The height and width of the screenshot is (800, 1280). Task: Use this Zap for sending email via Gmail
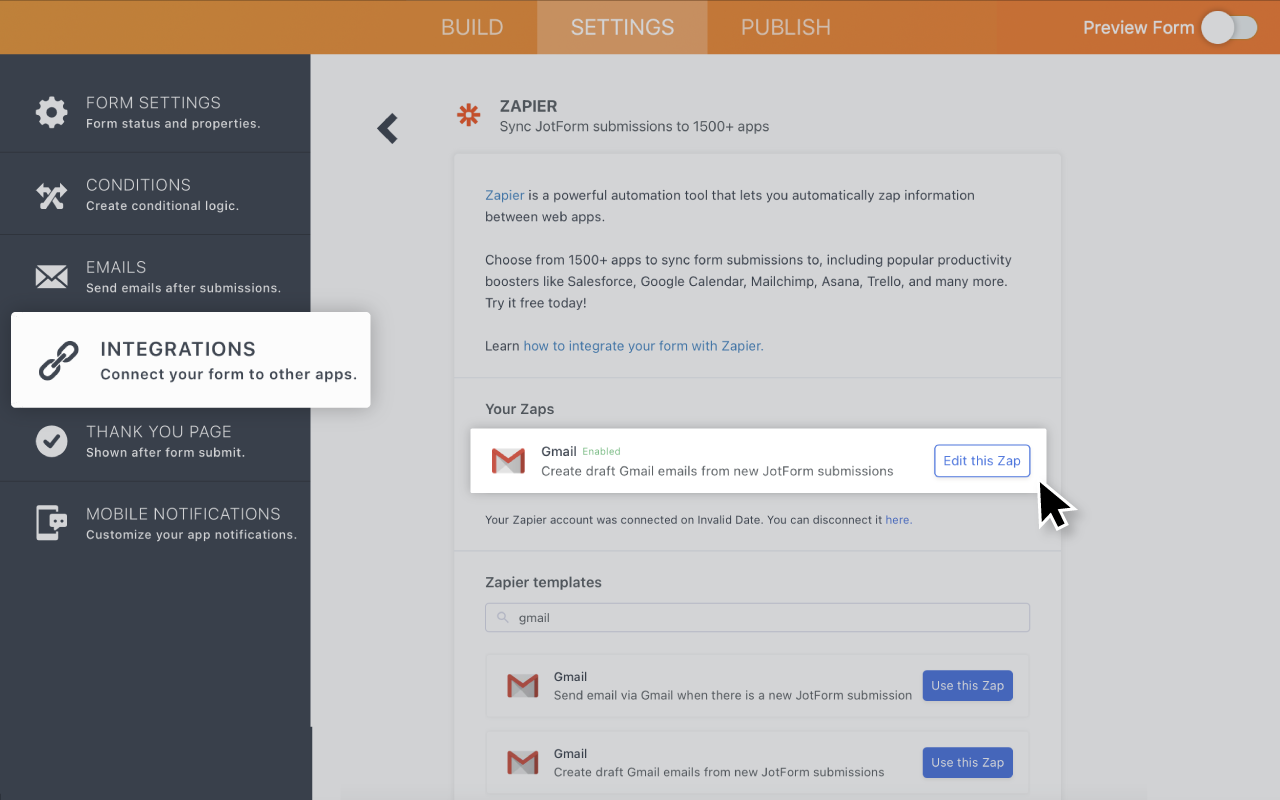click(x=967, y=685)
